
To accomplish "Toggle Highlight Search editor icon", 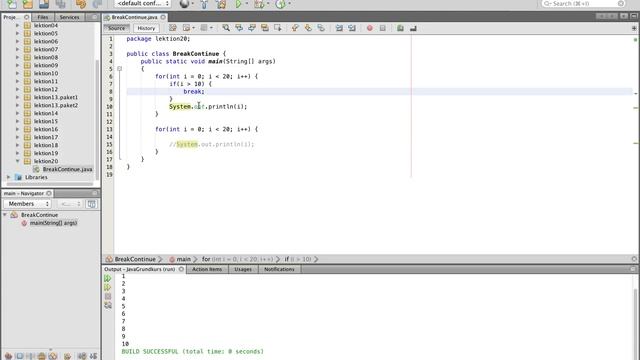I will click(x=265, y=28).
